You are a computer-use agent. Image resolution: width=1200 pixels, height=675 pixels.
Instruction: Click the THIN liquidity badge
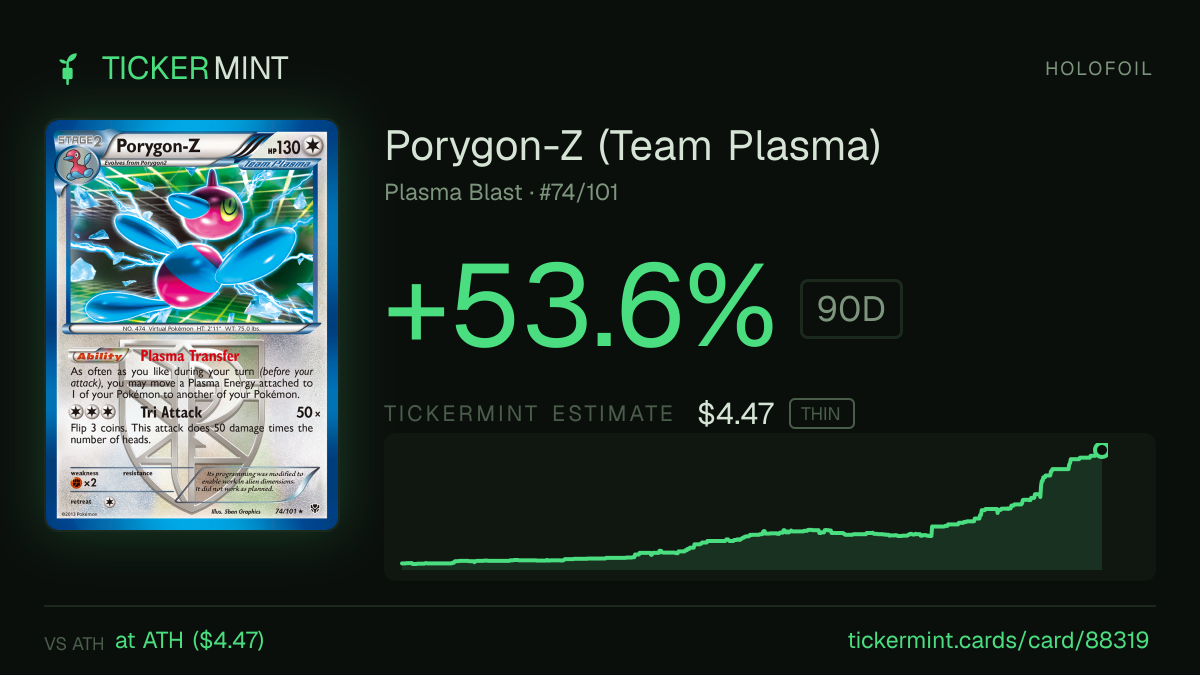coord(821,414)
